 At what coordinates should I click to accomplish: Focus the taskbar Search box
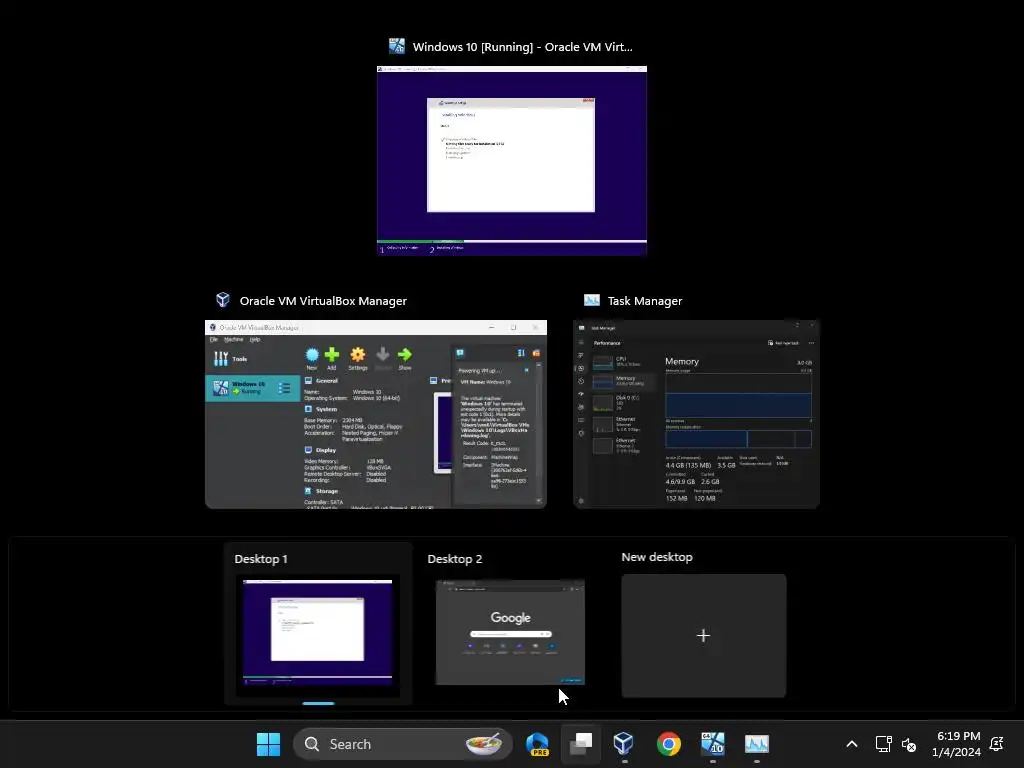(402, 744)
